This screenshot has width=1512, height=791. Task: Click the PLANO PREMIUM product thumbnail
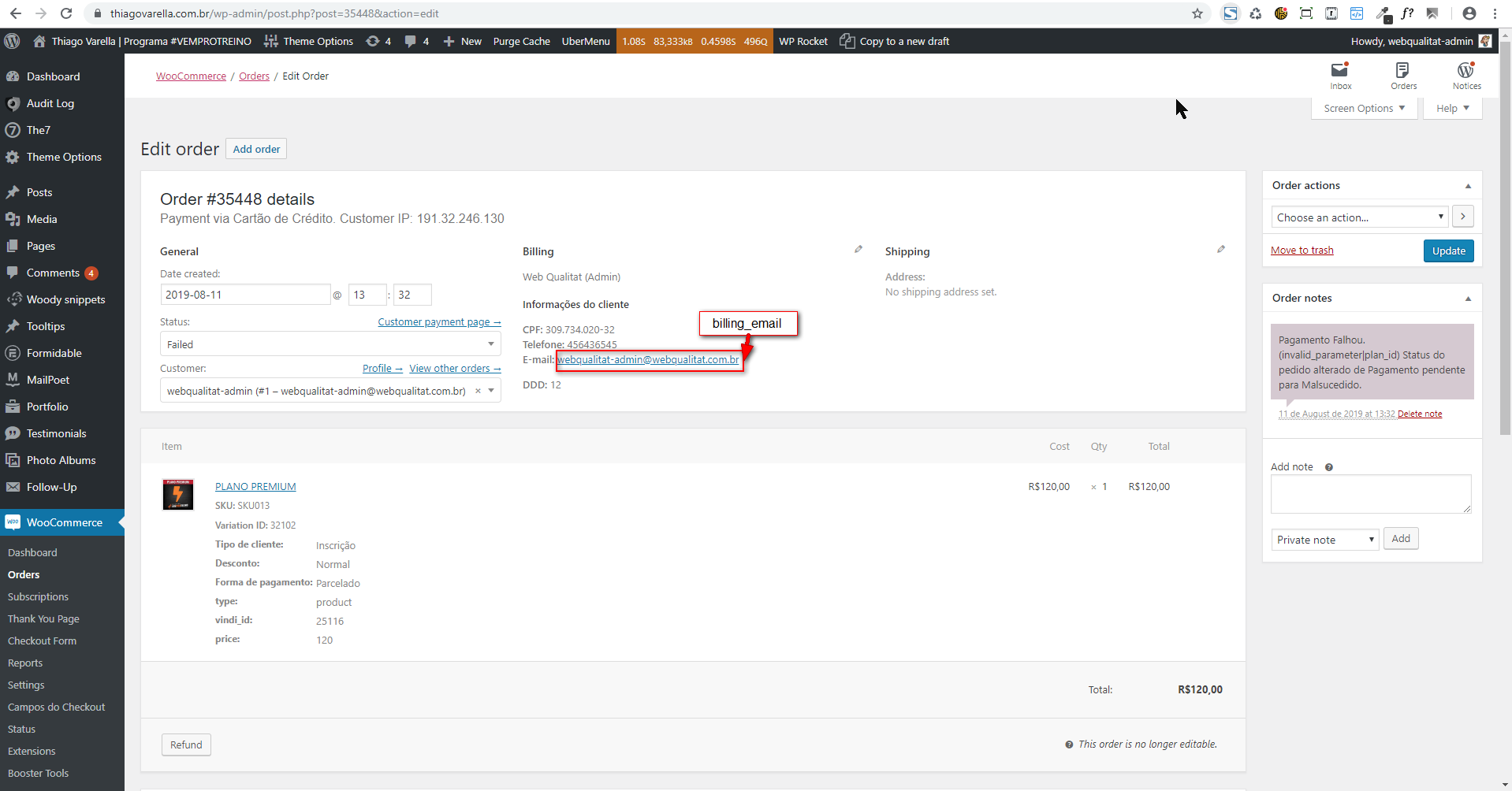click(x=178, y=494)
